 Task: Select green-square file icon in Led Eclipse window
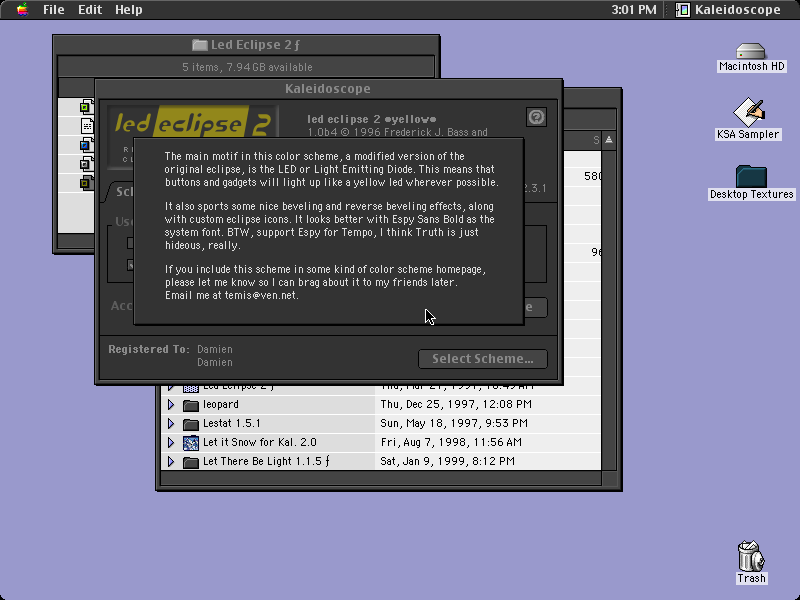point(86,107)
